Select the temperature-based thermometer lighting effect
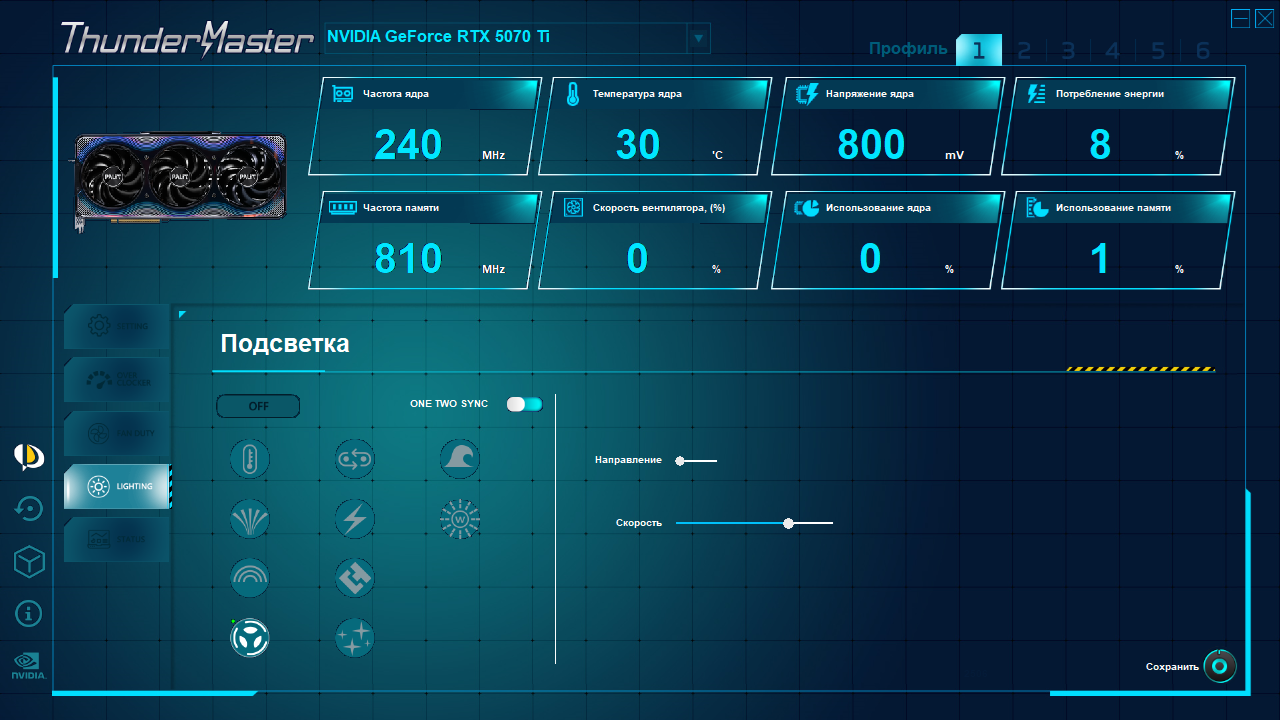Image resolution: width=1280 pixels, height=720 pixels. (250, 460)
